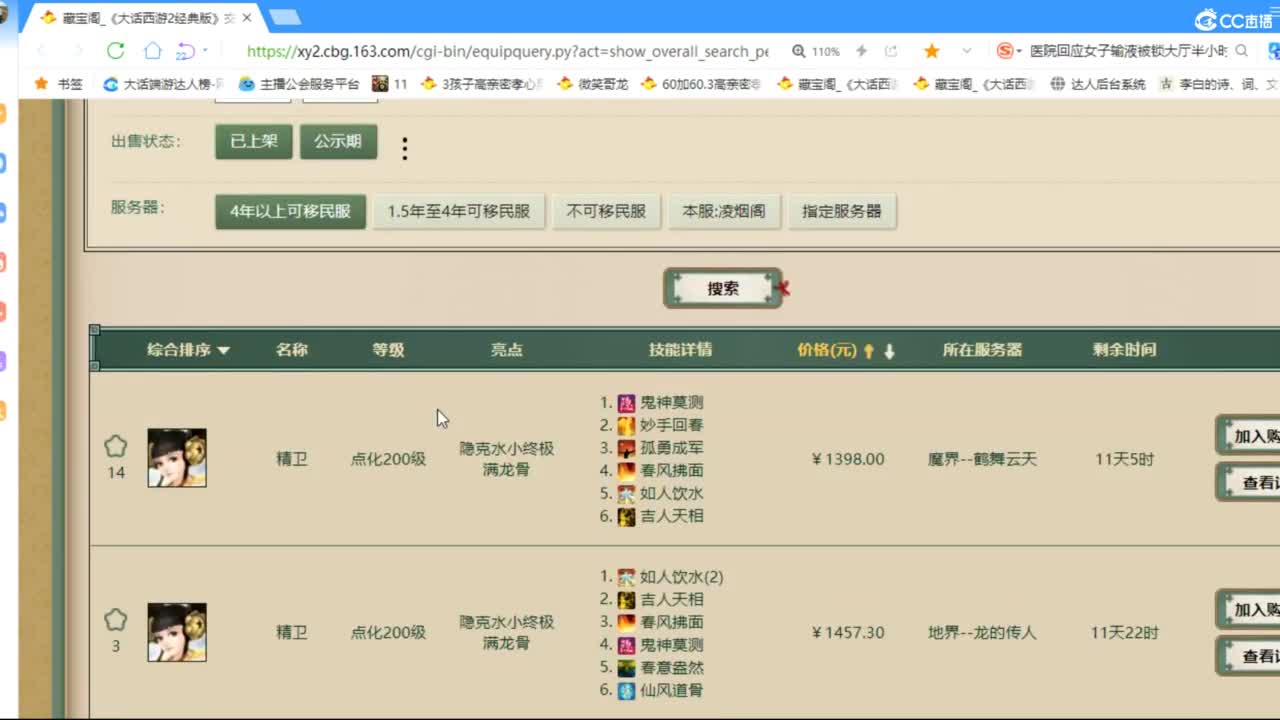Click 妙手回春 skill icon in first listing
Screen dimensions: 1280x720
pyautogui.click(x=626, y=425)
